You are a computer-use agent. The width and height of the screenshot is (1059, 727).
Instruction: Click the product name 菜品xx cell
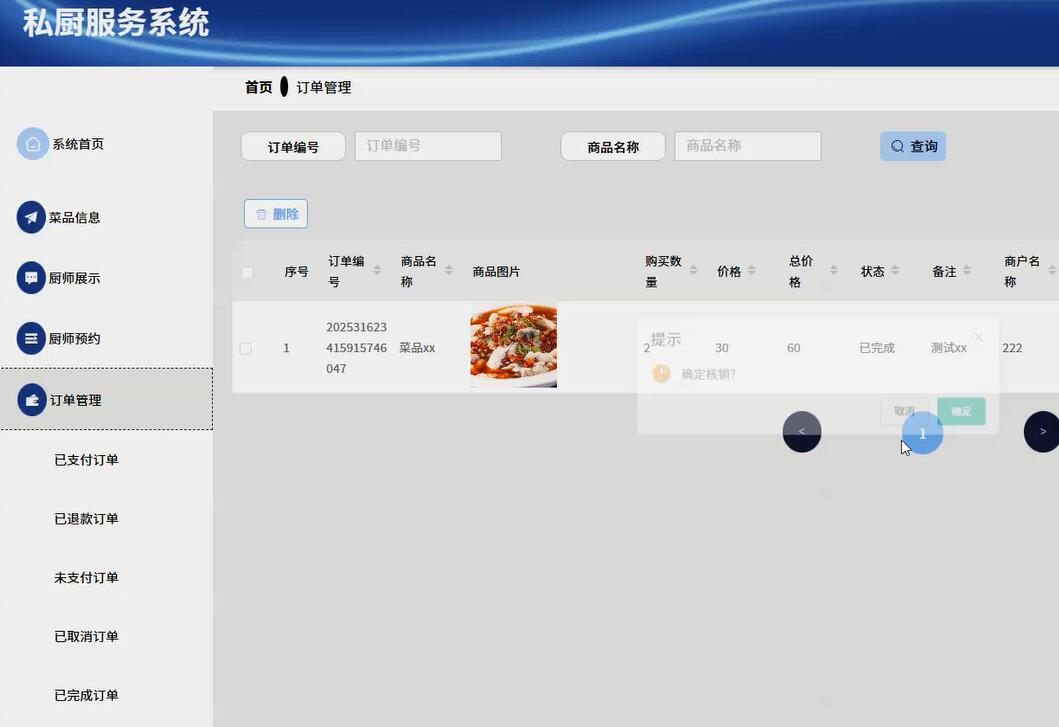pos(417,348)
